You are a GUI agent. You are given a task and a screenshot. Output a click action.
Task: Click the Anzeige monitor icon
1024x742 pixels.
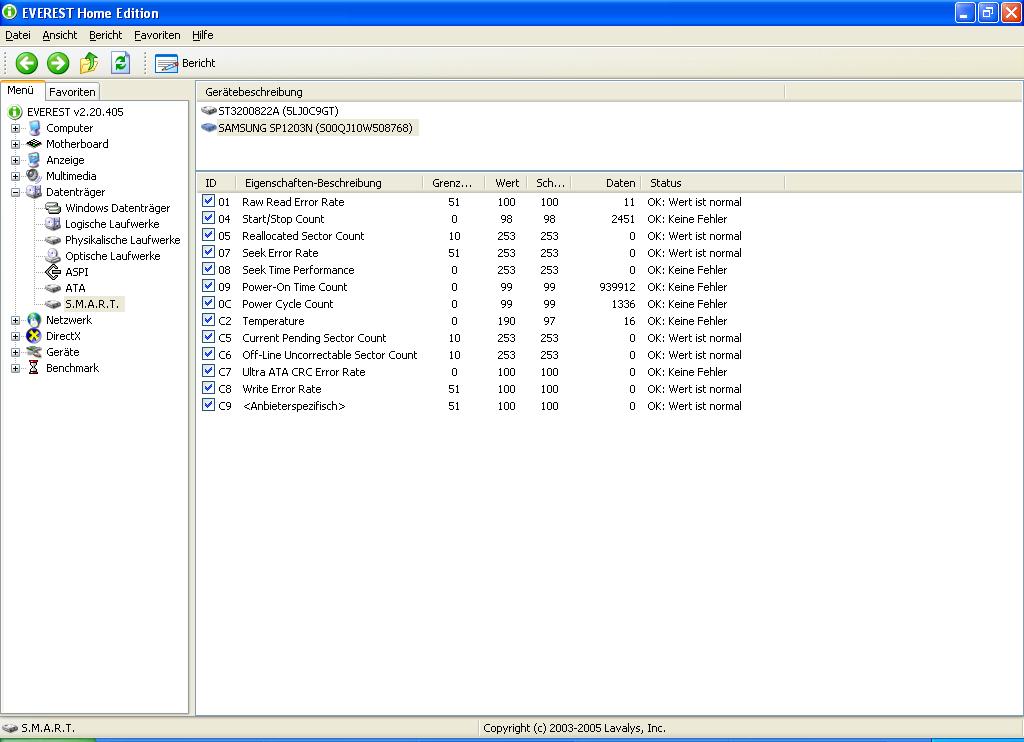[x=34, y=160]
